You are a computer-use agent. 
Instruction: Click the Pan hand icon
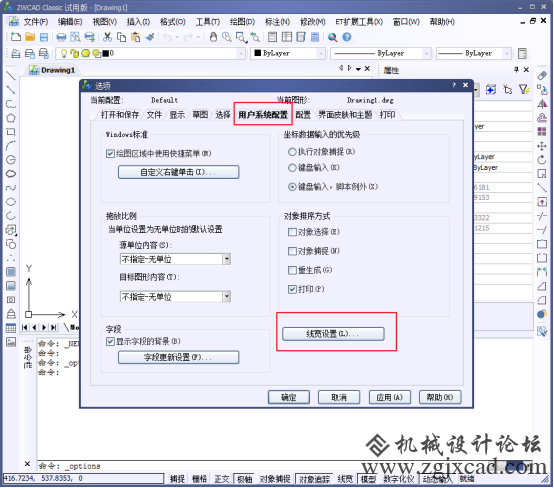point(213,37)
